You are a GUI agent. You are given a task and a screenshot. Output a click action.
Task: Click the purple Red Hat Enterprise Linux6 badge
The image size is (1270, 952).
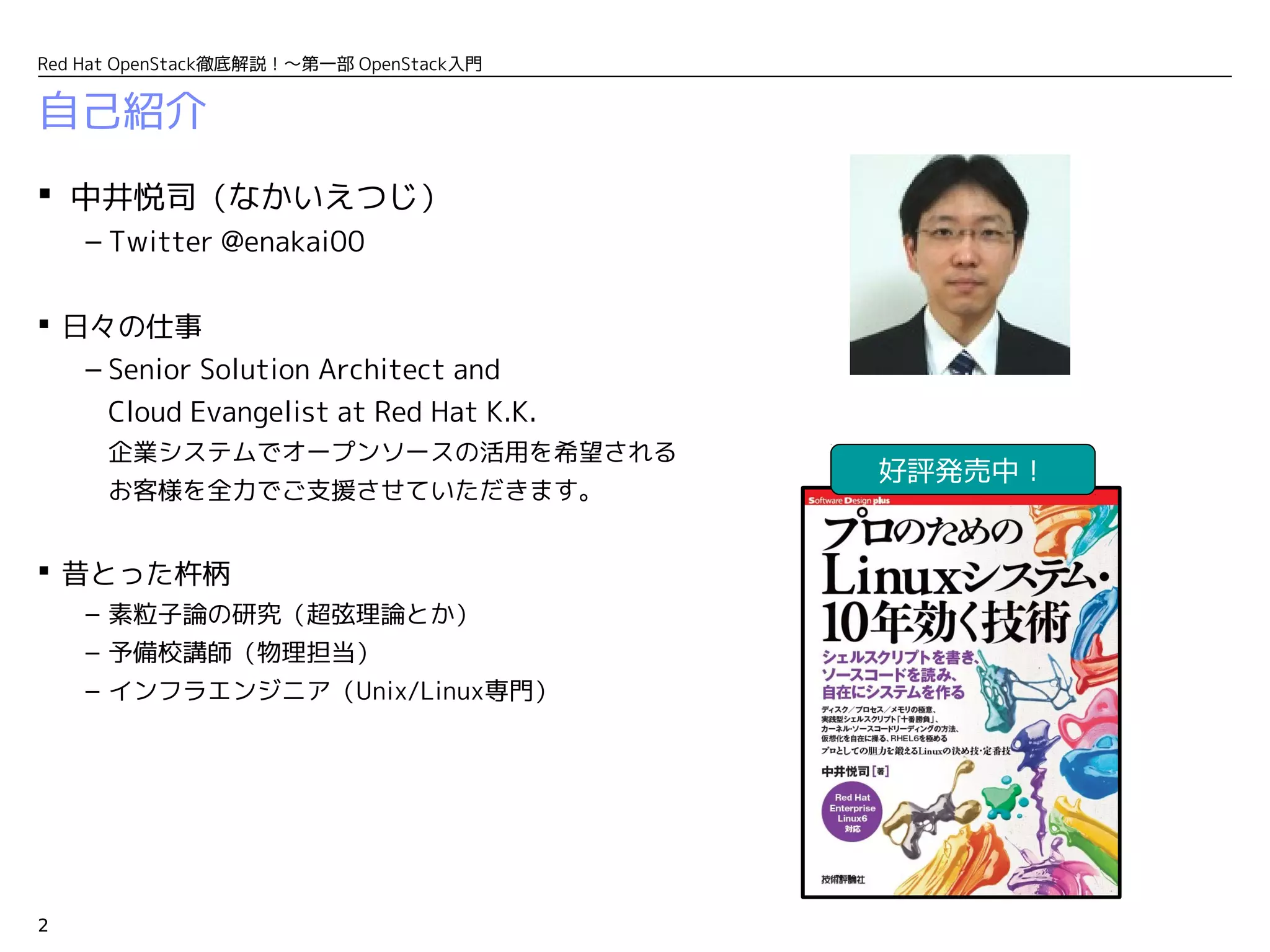click(852, 812)
